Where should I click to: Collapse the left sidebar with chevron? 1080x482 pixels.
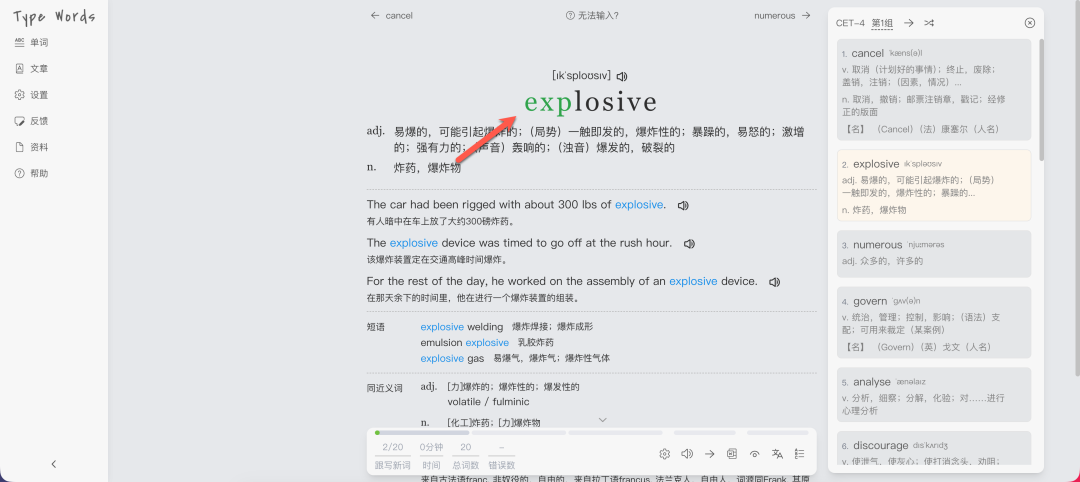54,465
